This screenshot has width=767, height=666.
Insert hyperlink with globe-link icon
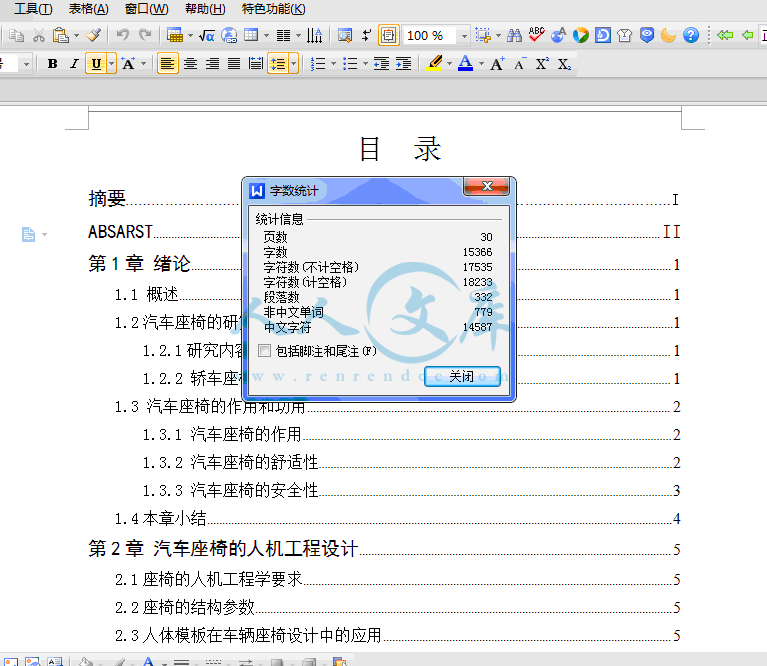pyautogui.click(x=229, y=36)
